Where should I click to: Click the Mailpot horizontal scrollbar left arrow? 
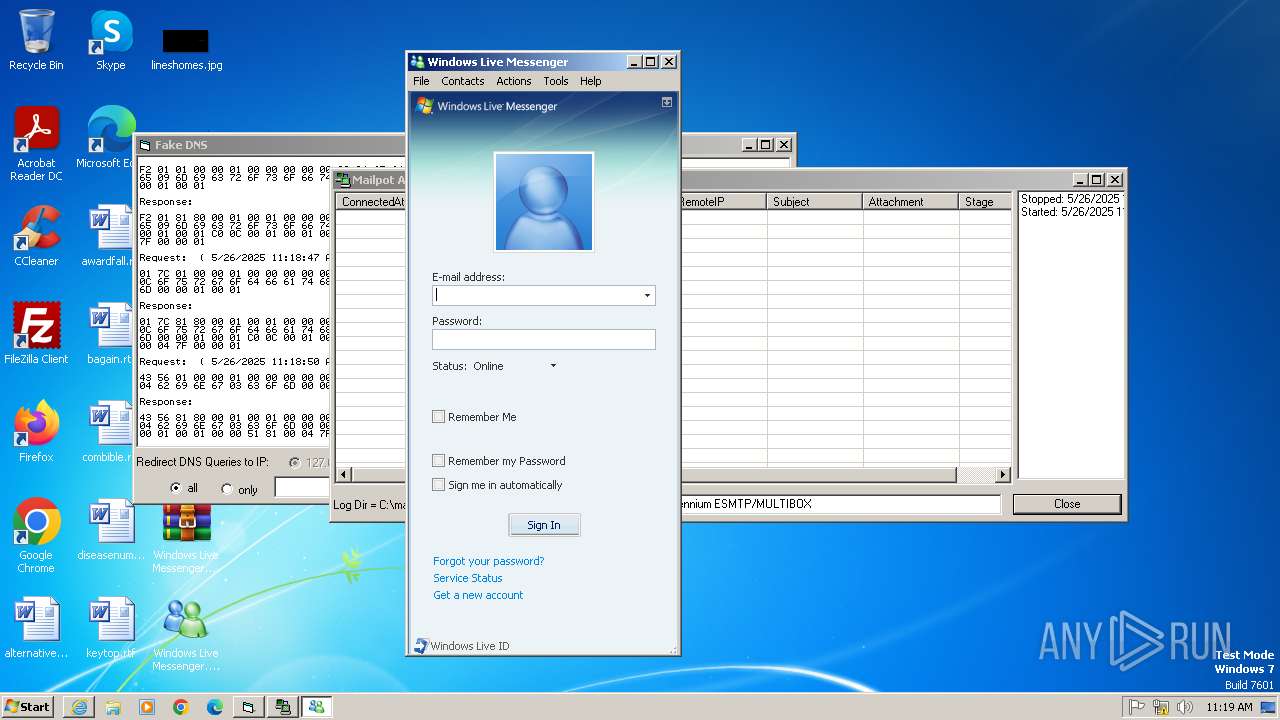click(343, 474)
